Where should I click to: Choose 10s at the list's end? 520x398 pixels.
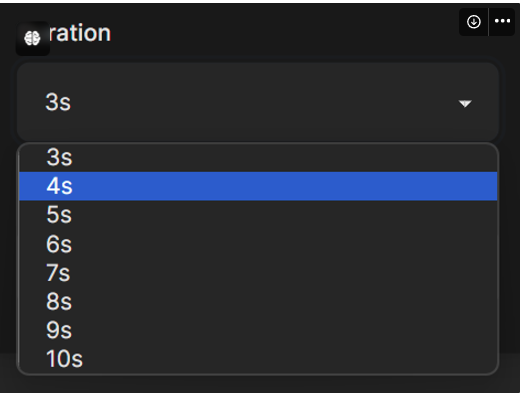[258, 359]
